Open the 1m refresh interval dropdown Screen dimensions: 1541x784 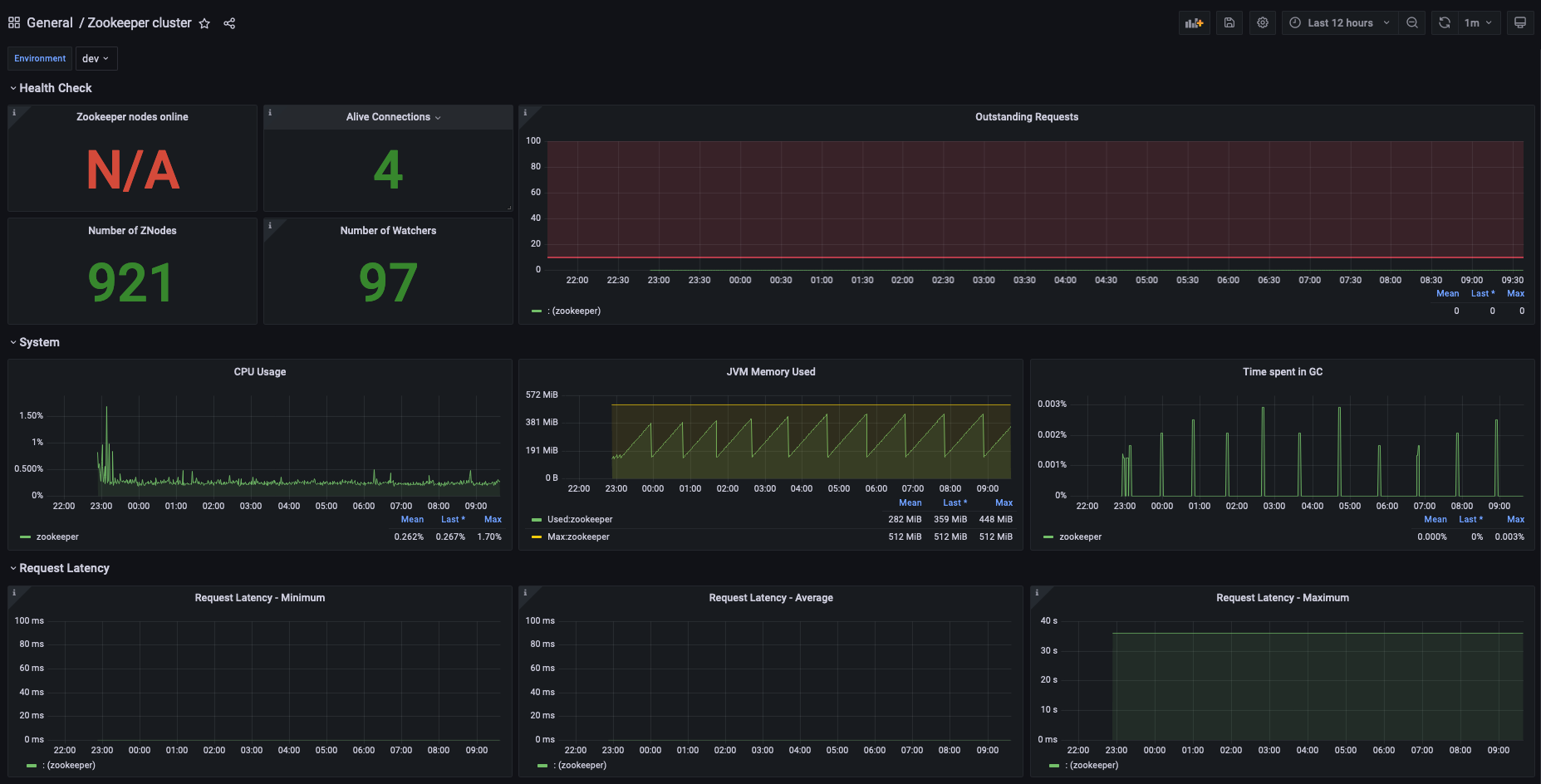click(x=1478, y=23)
